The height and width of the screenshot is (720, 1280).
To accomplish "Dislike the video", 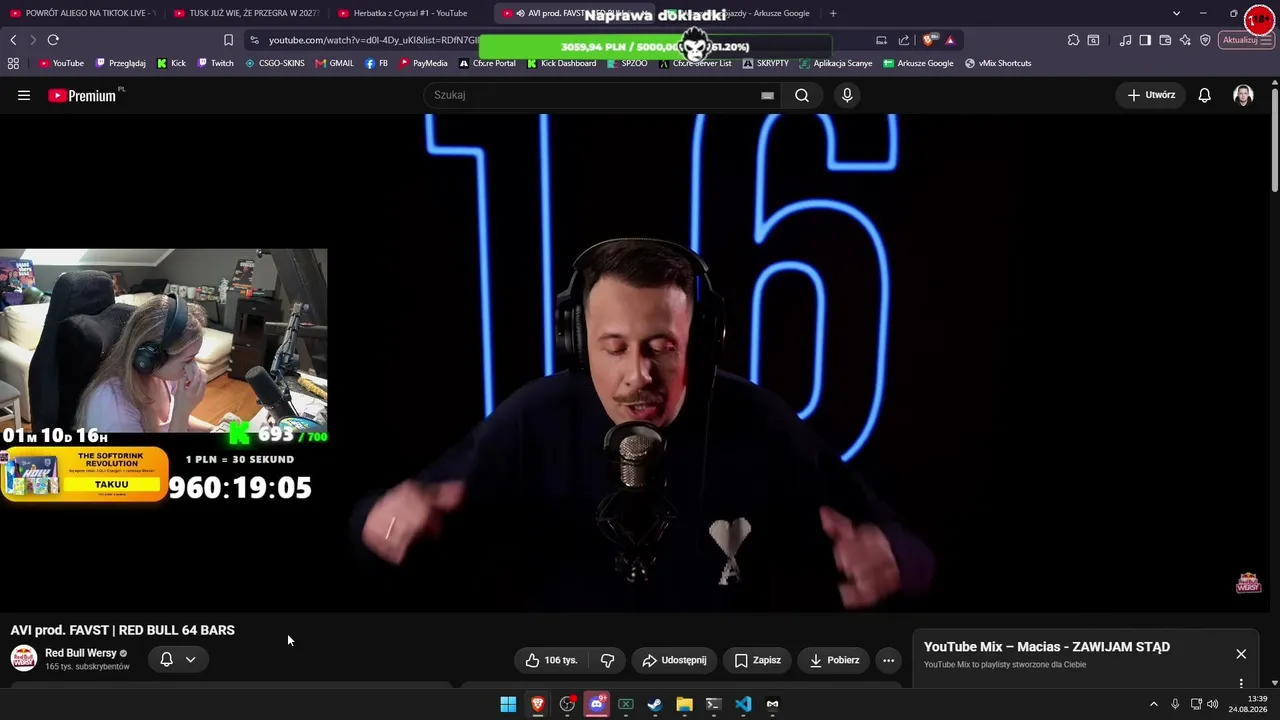I will tap(607, 660).
